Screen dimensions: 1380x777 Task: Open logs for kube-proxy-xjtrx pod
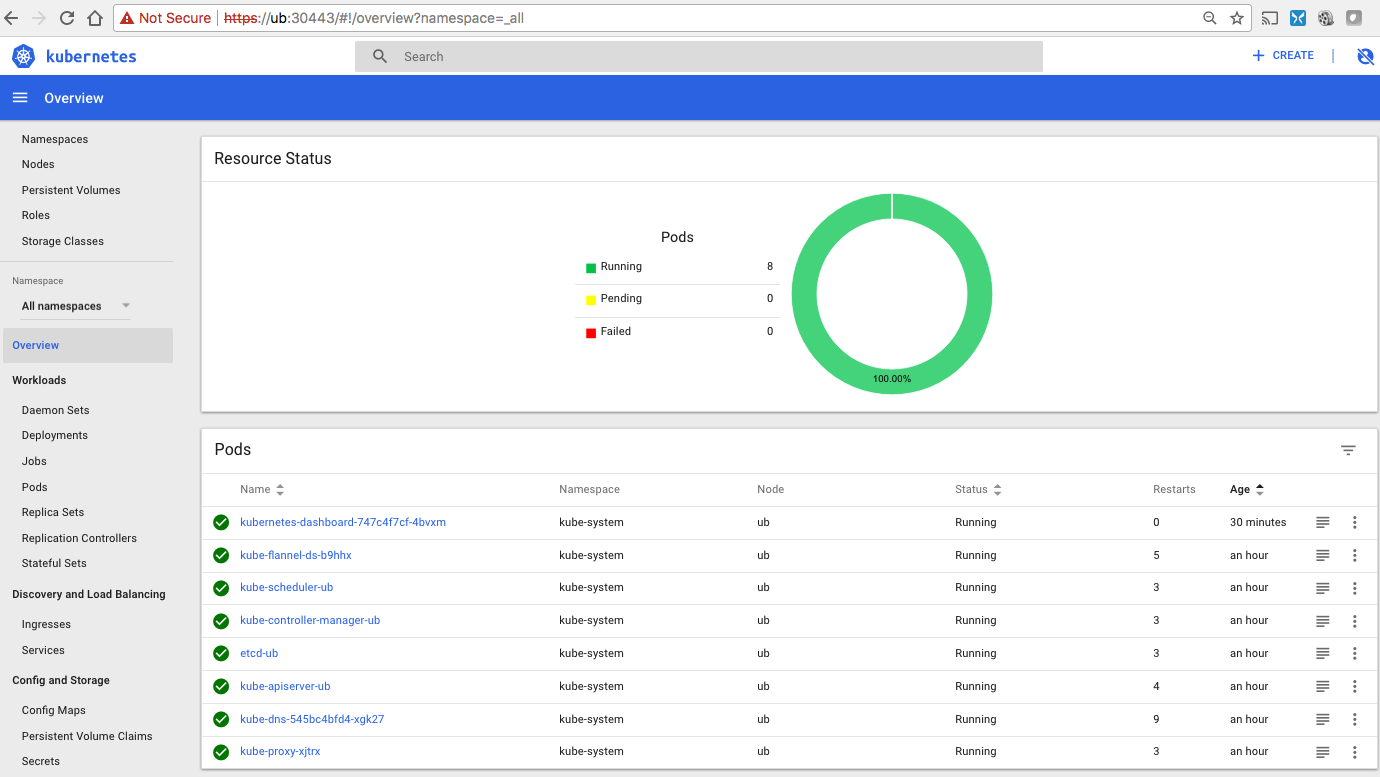1322,752
